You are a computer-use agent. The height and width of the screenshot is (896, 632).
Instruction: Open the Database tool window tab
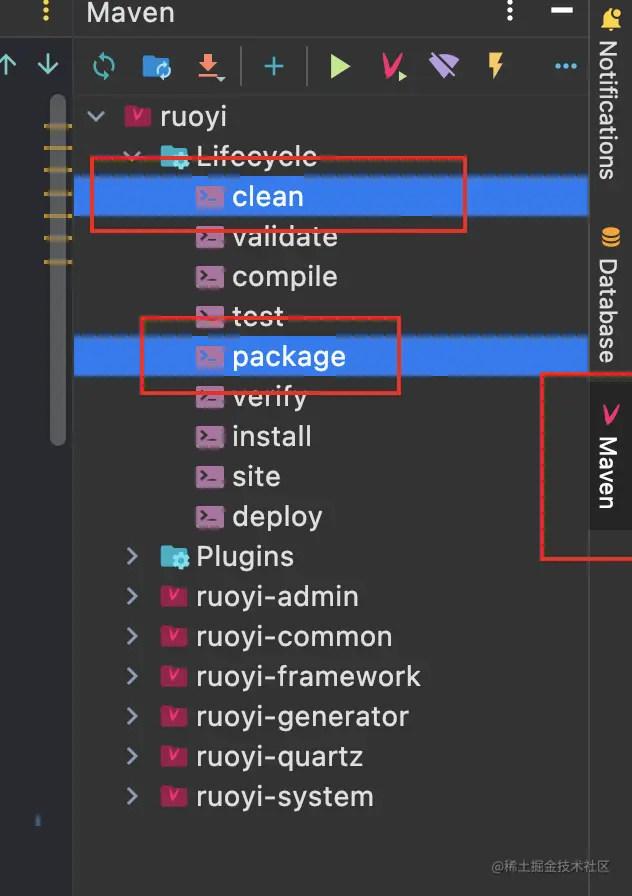tap(608, 296)
